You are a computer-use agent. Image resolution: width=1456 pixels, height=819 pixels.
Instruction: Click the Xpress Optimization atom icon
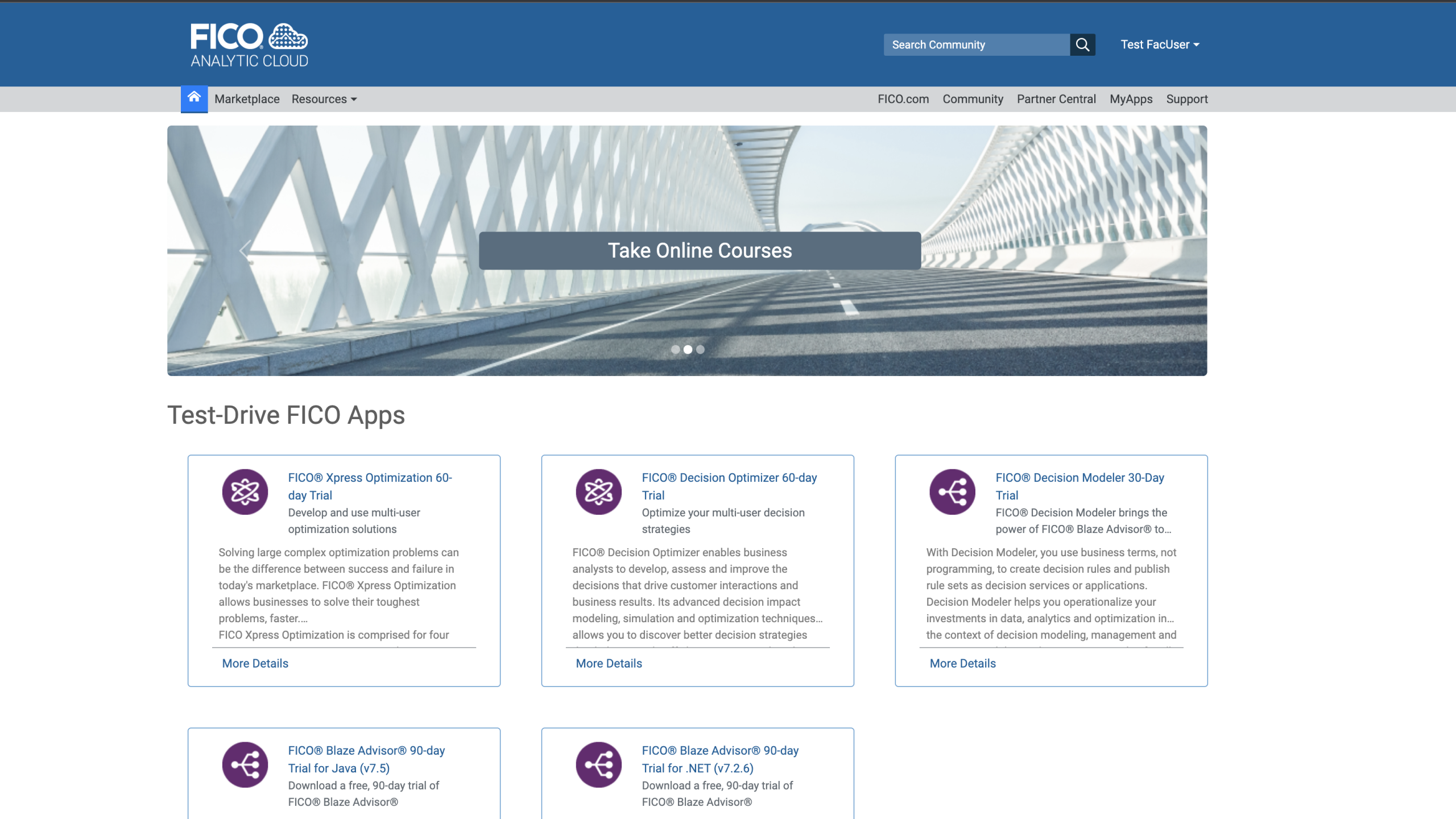[245, 492]
